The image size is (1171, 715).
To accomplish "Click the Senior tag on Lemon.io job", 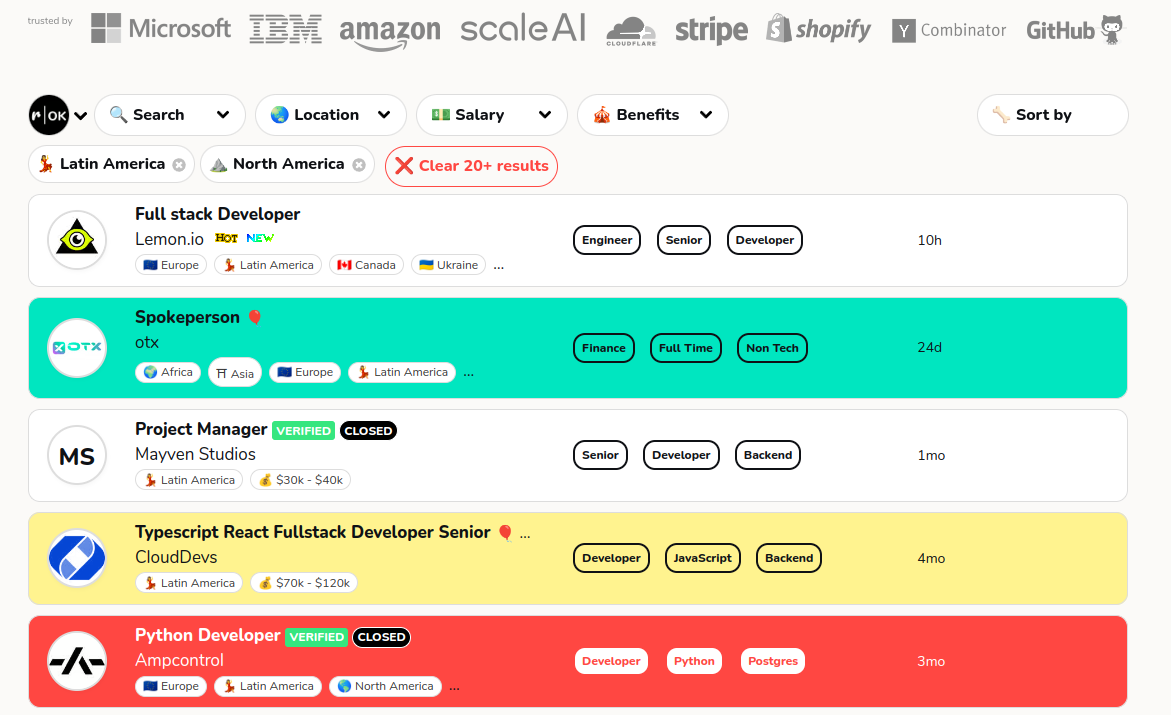I will pyautogui.click(x=684, y=240).
